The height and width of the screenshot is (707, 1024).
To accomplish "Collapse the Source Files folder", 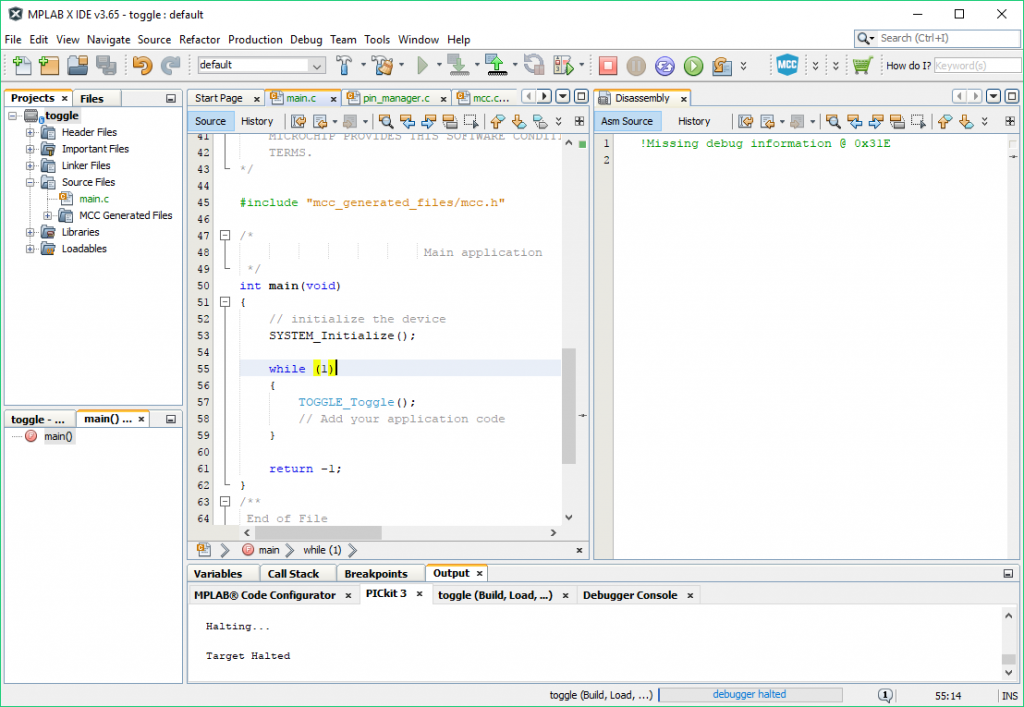I will (x=30, y=183).
